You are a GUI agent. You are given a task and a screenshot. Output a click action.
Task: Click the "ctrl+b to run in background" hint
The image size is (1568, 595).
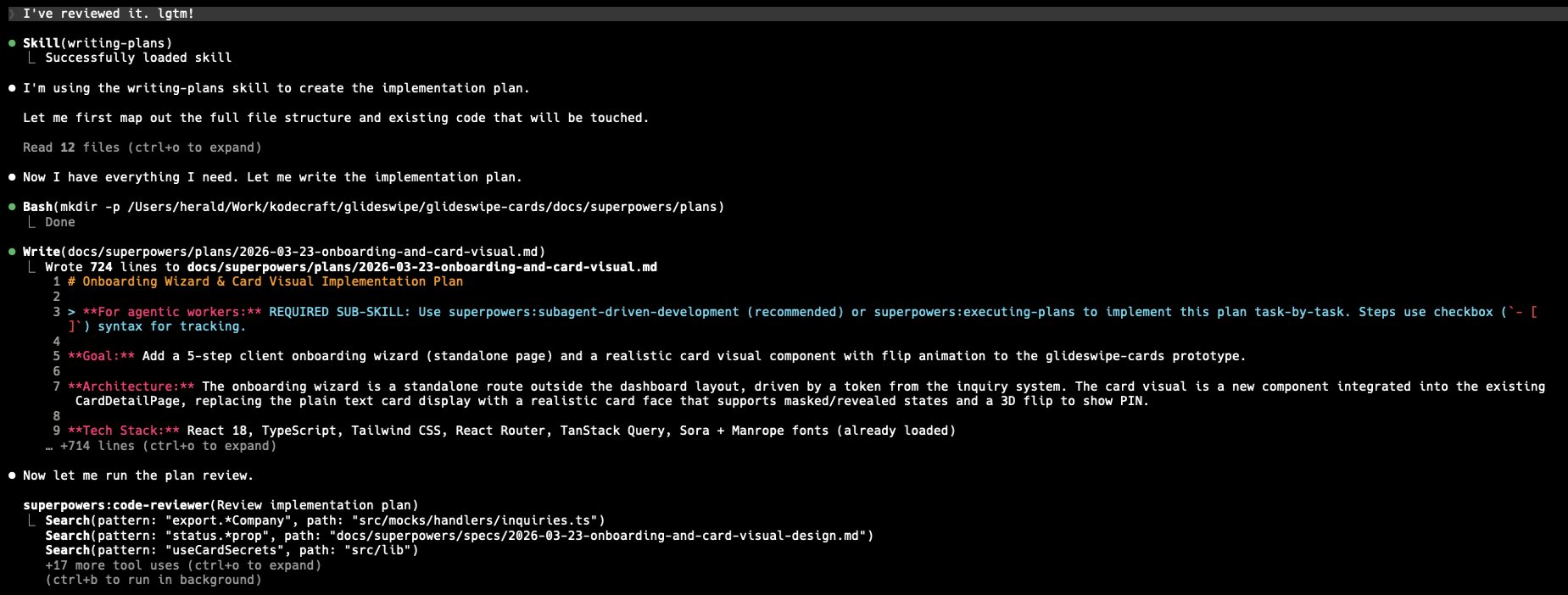pos(153,580)
